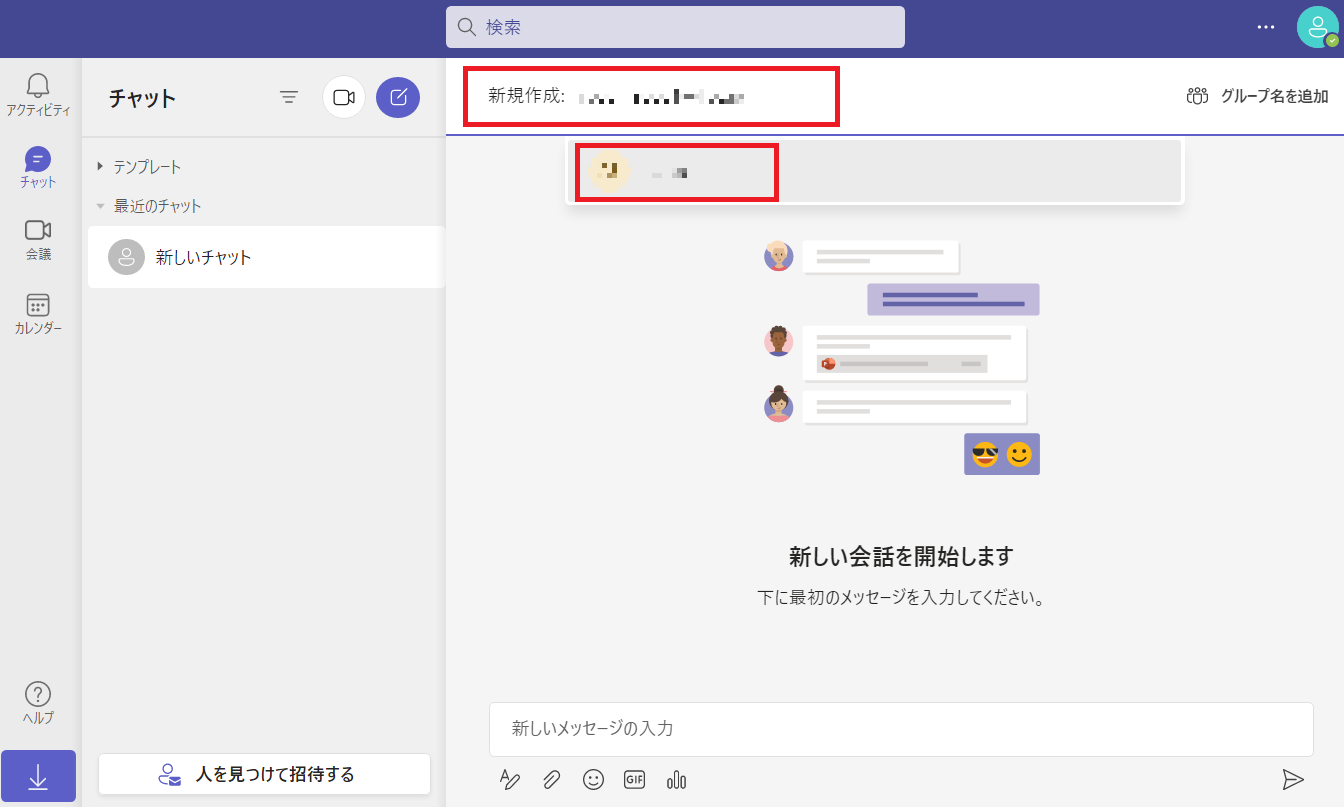
Task: Click the 新しいメッセージの入力 message box
Action: tap(900, 729)
